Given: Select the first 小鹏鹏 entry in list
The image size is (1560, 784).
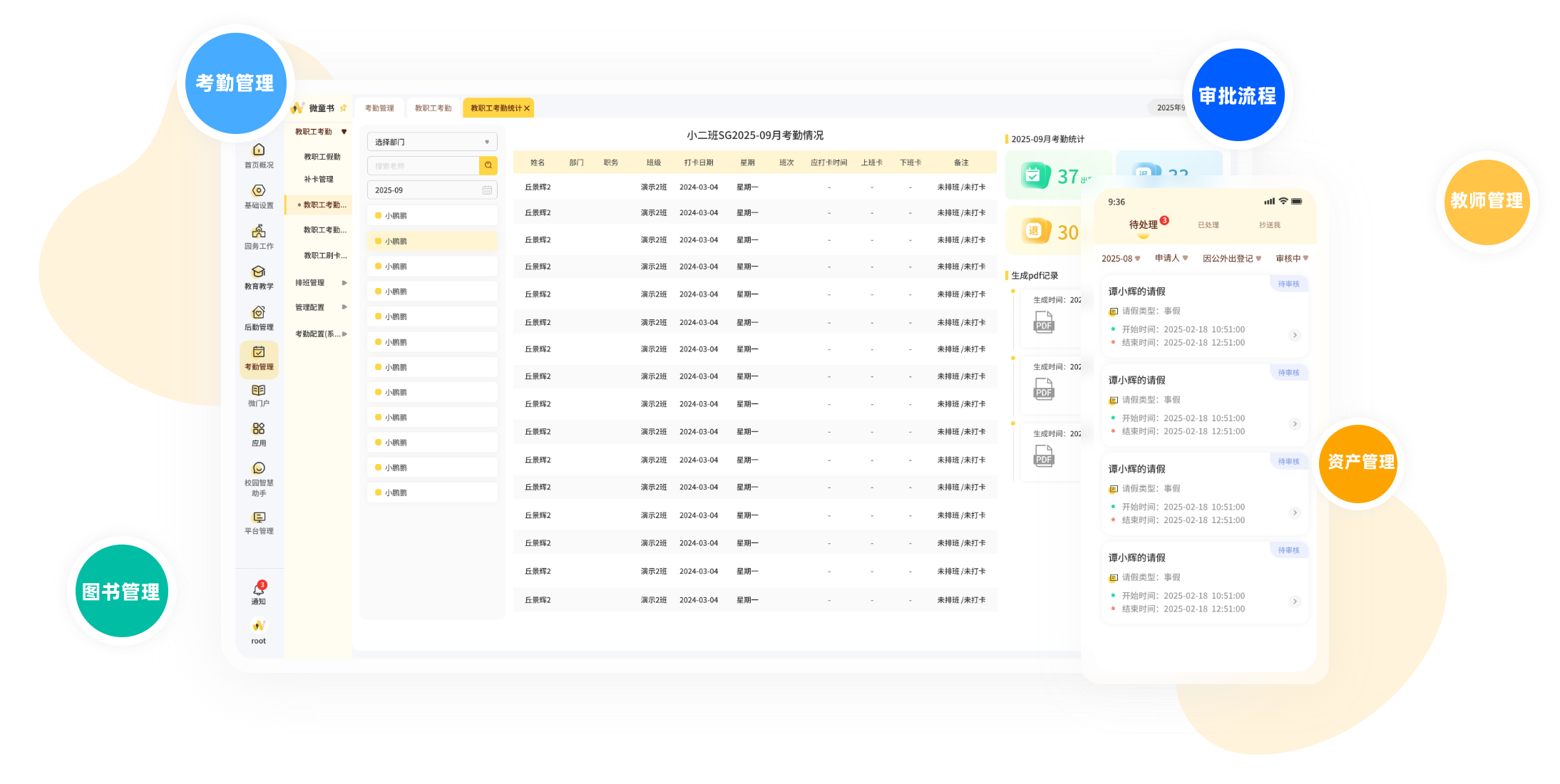Looking at the screenshot, I should pos(432,215).
